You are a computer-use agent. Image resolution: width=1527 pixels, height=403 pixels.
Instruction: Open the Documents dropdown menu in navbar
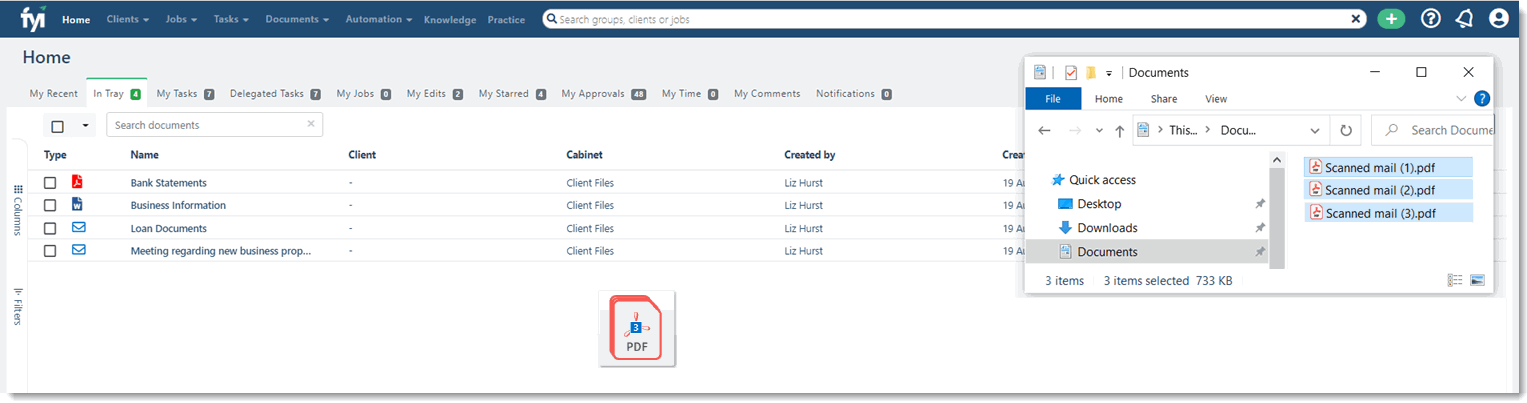pos(297,19)
